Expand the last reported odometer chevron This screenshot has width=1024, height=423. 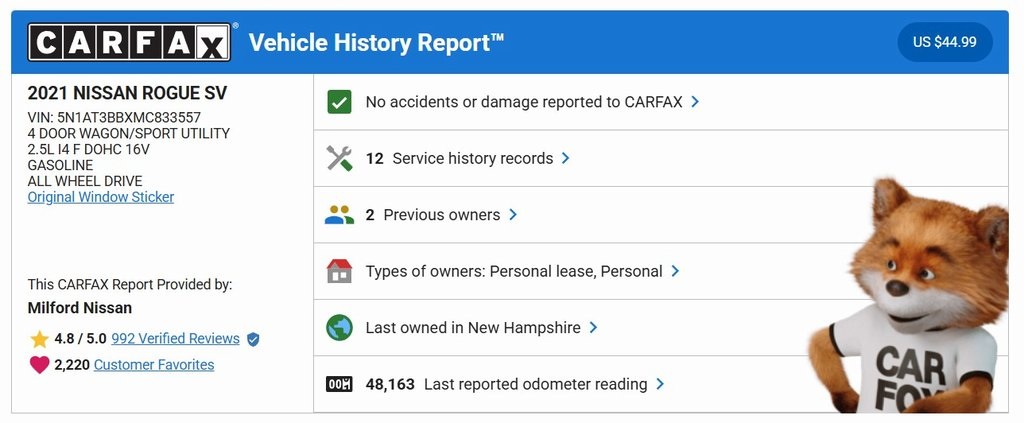pyautogui.click(x=661, y=384)
